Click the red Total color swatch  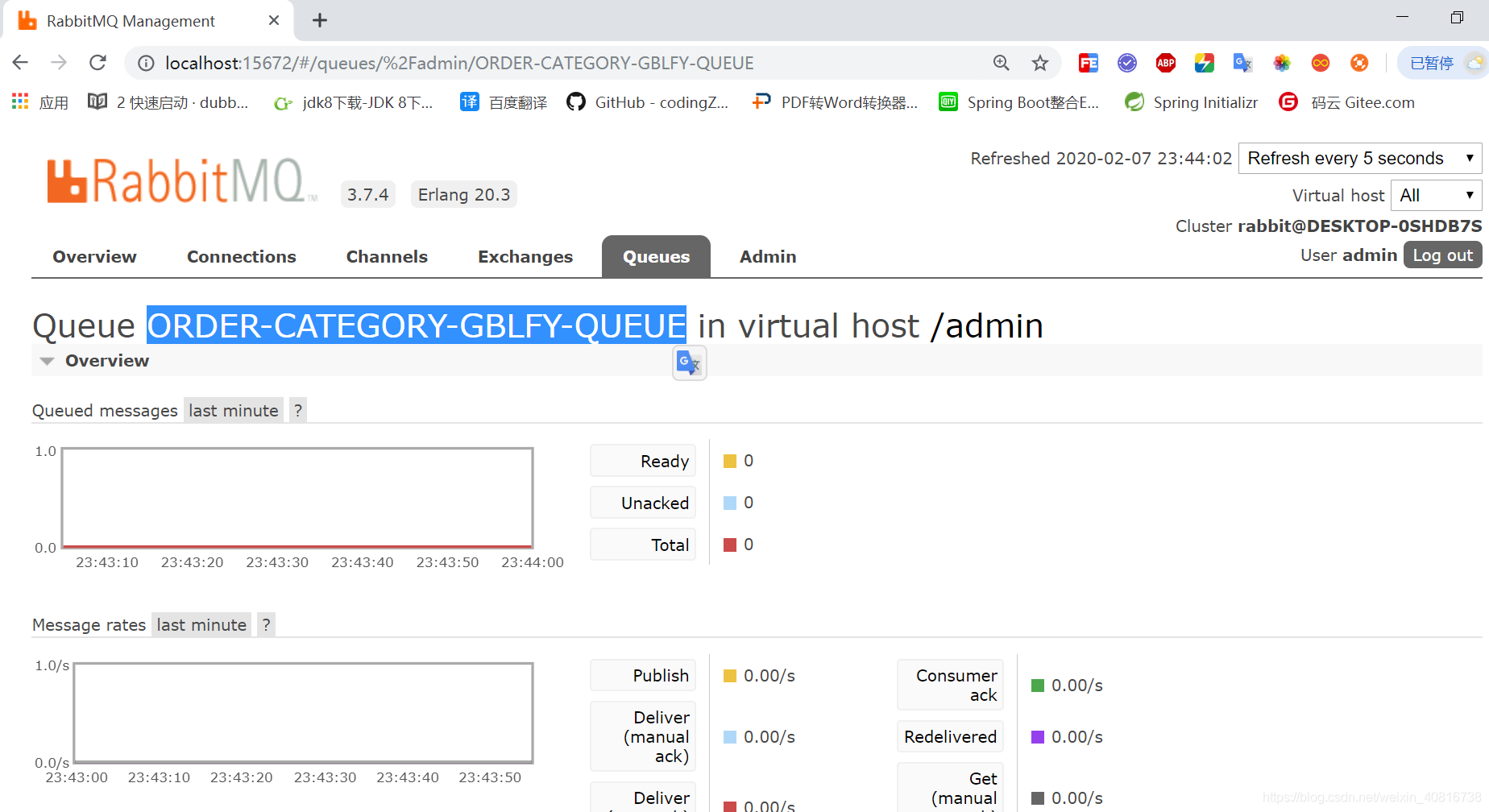click(730, 545)
